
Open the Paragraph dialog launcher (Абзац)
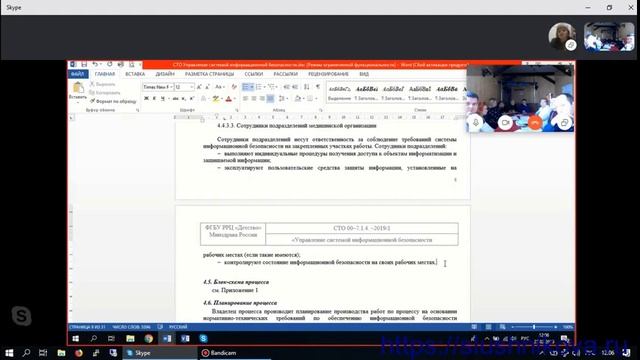pos(321,110)
